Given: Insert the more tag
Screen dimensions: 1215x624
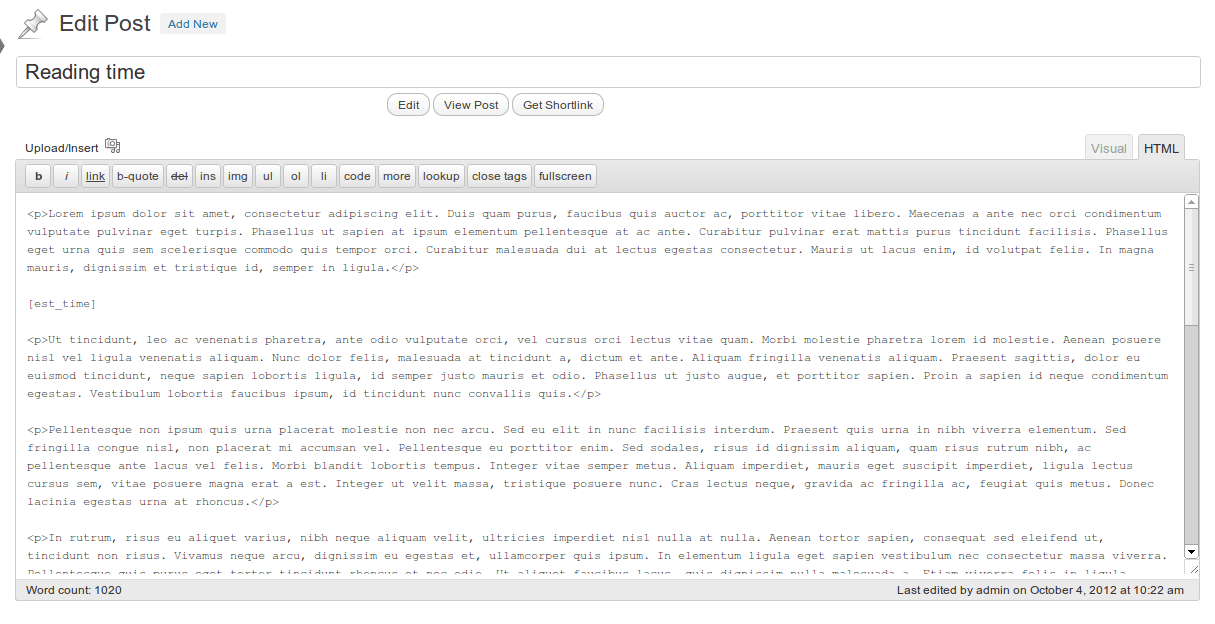Looking at the screenshot, I should pyautogui.click(x=397, y=176).
